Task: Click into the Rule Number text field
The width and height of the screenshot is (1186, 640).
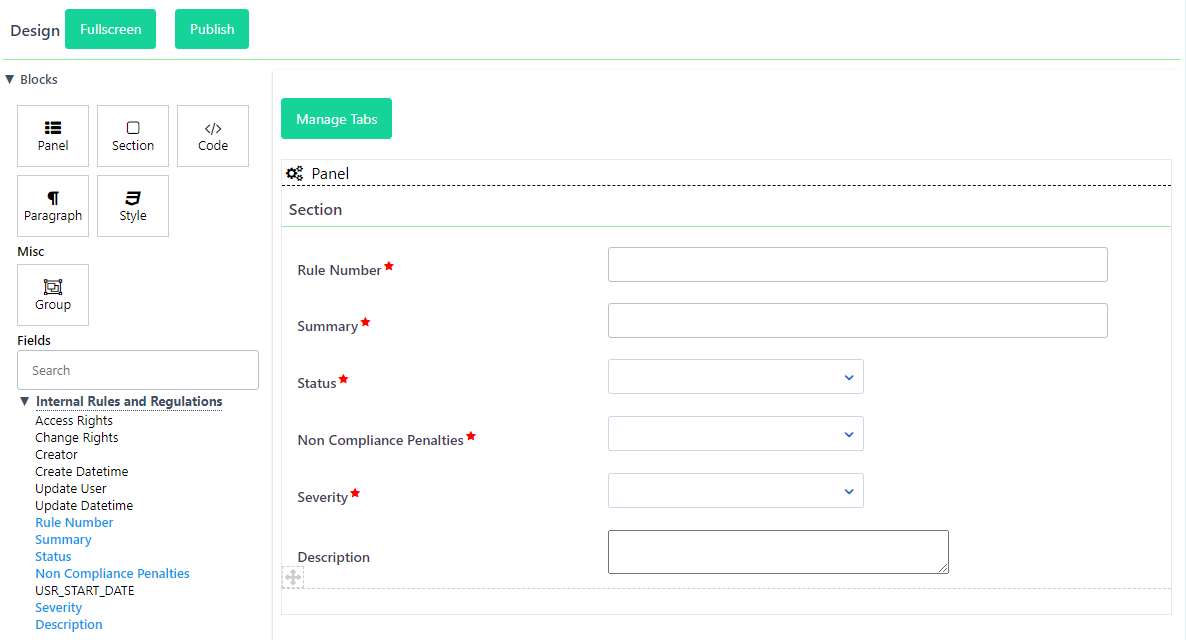Action: (x=857, y=265)
